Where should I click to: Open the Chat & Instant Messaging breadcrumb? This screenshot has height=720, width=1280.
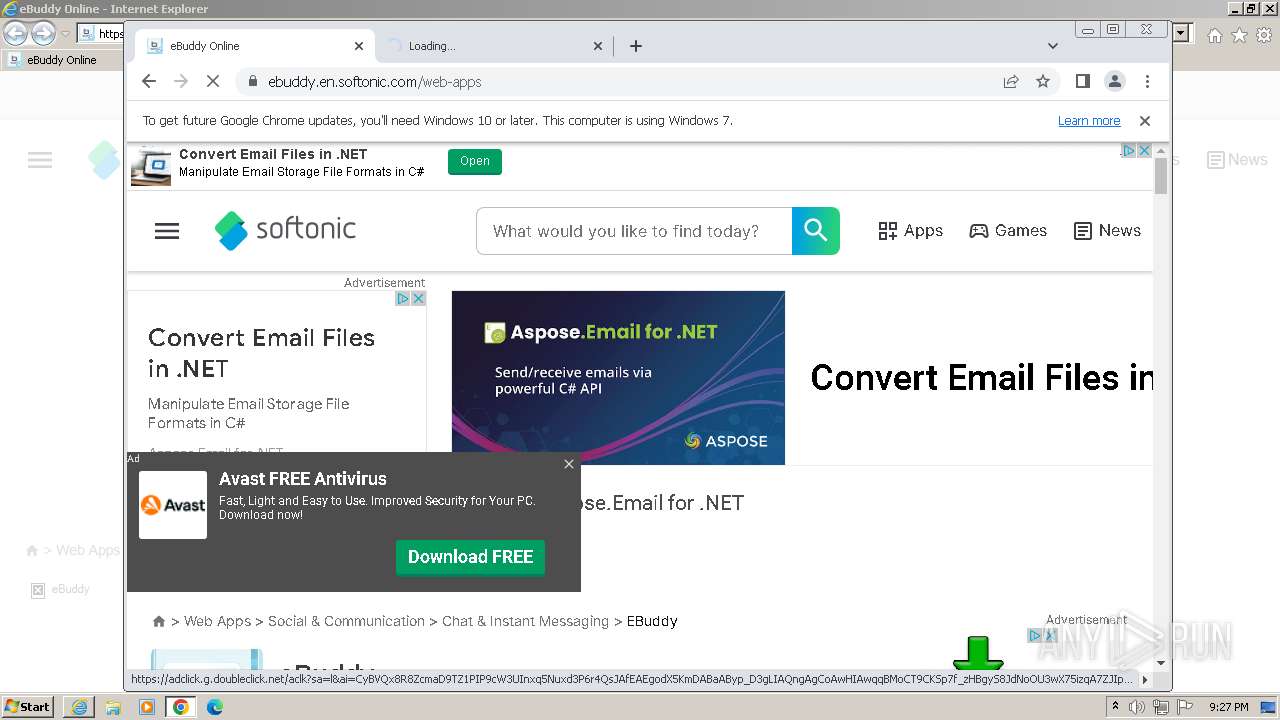coord(525,621)
